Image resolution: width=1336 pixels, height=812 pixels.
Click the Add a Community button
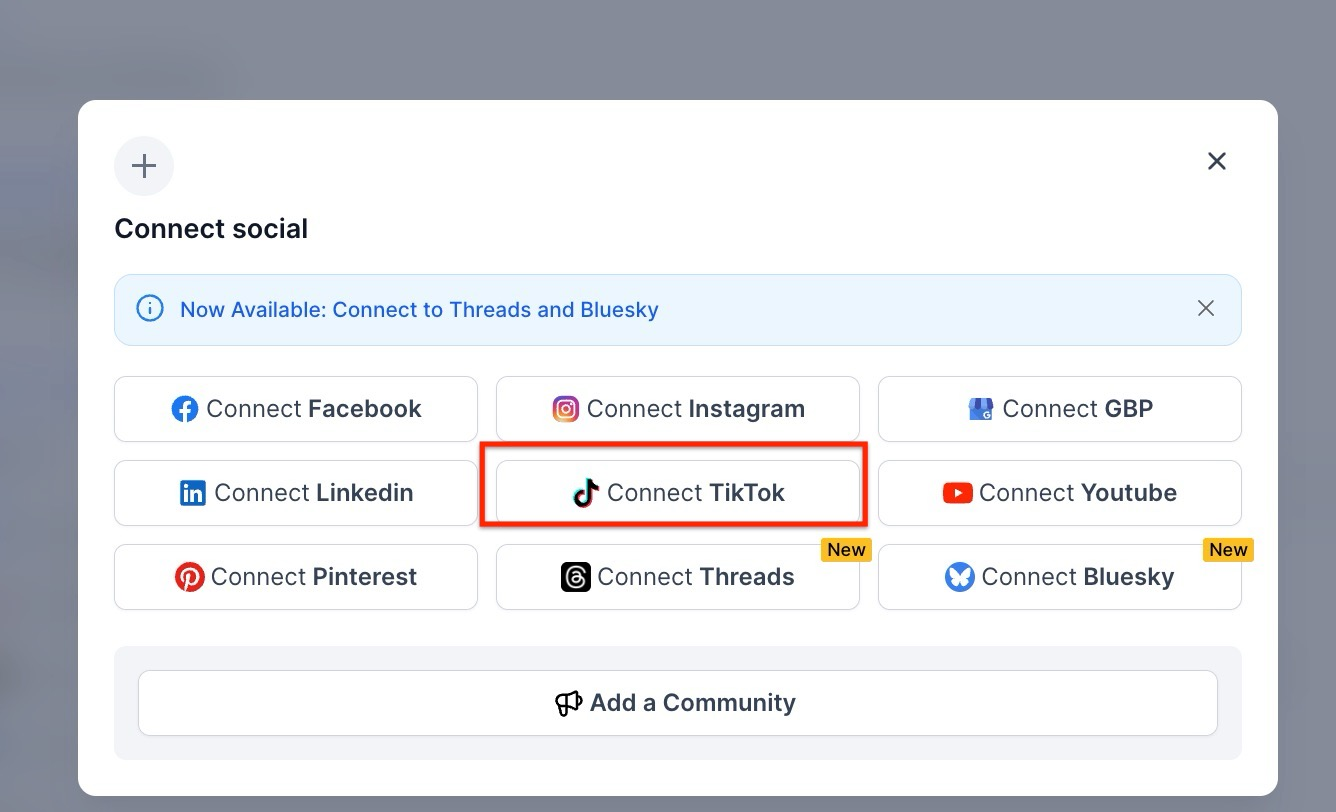pyautogui.click(x=678, y=703)
